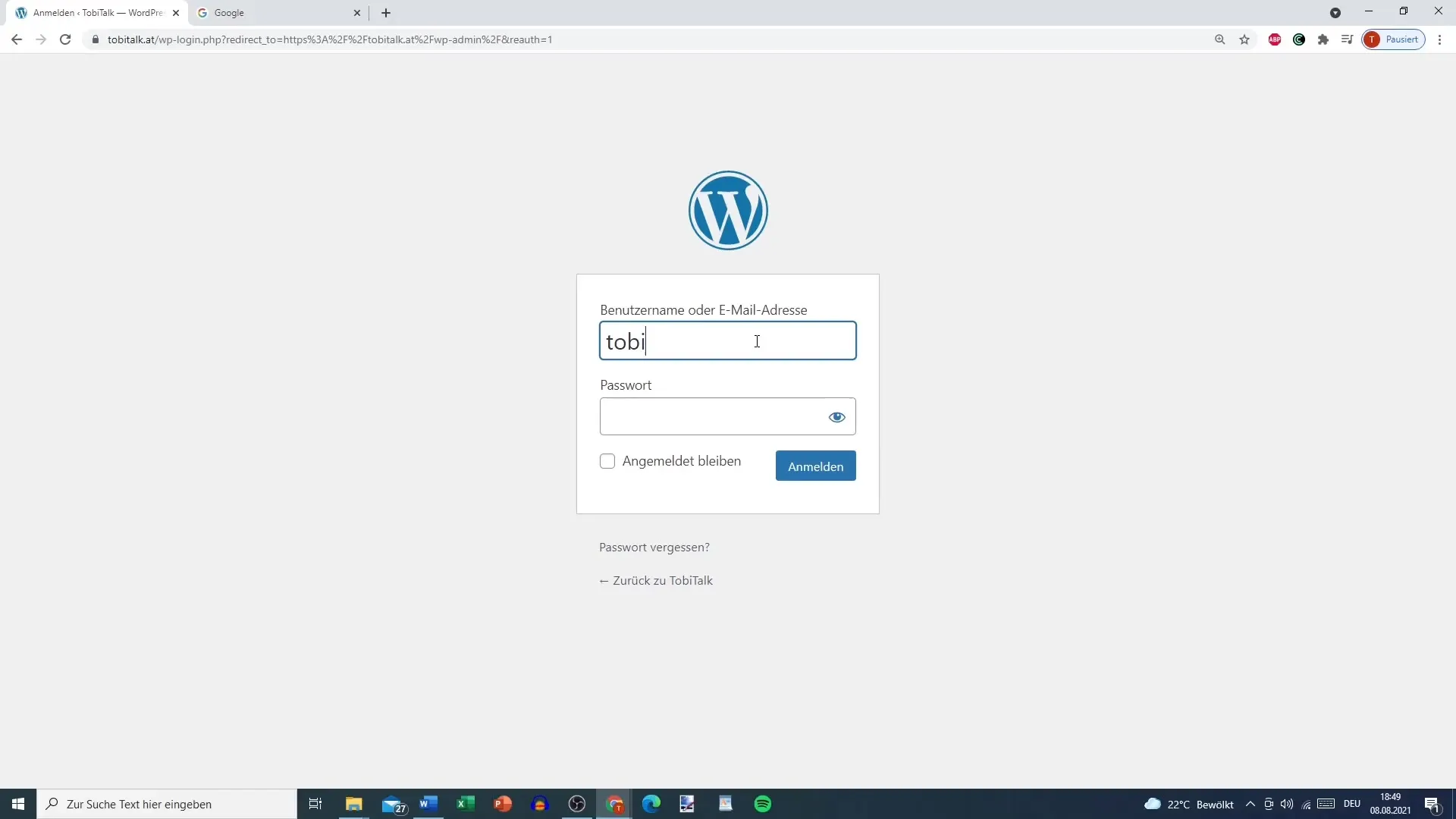Open the Chrome three-dot menu
Viewport: 1456px width, 819px height.
pos(1440,39)
